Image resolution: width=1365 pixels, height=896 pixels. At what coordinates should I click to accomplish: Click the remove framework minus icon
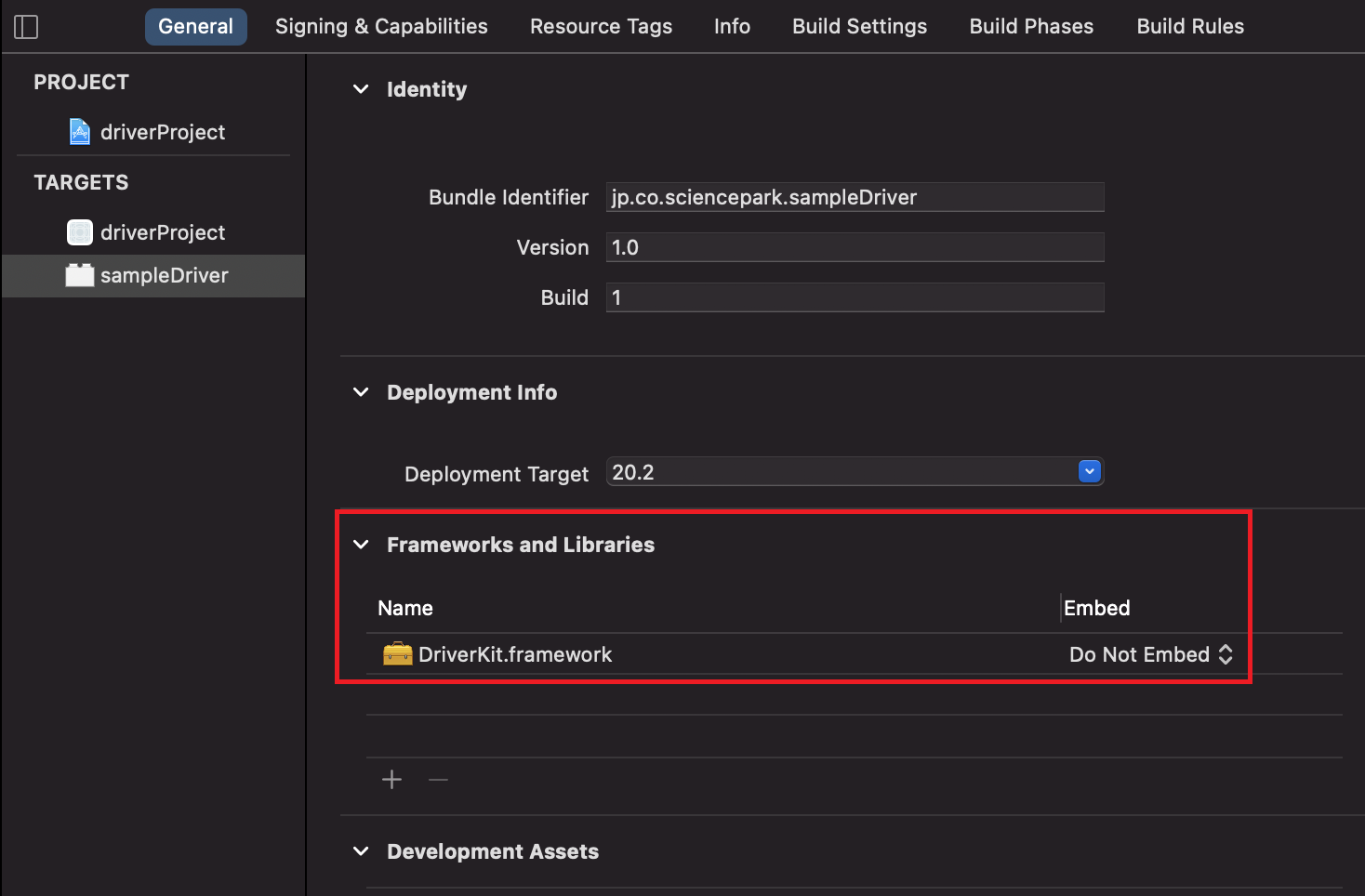coord(437,779)
